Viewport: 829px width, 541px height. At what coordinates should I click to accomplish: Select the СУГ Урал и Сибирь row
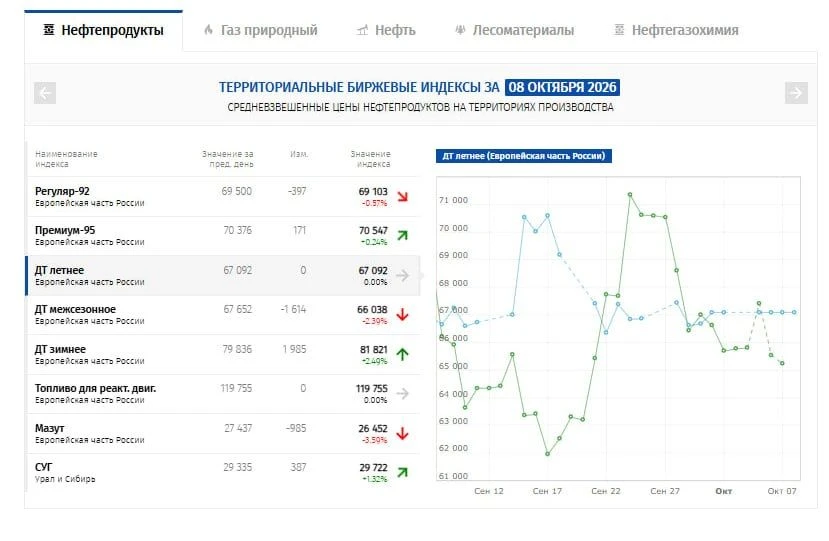click(224, 473)
